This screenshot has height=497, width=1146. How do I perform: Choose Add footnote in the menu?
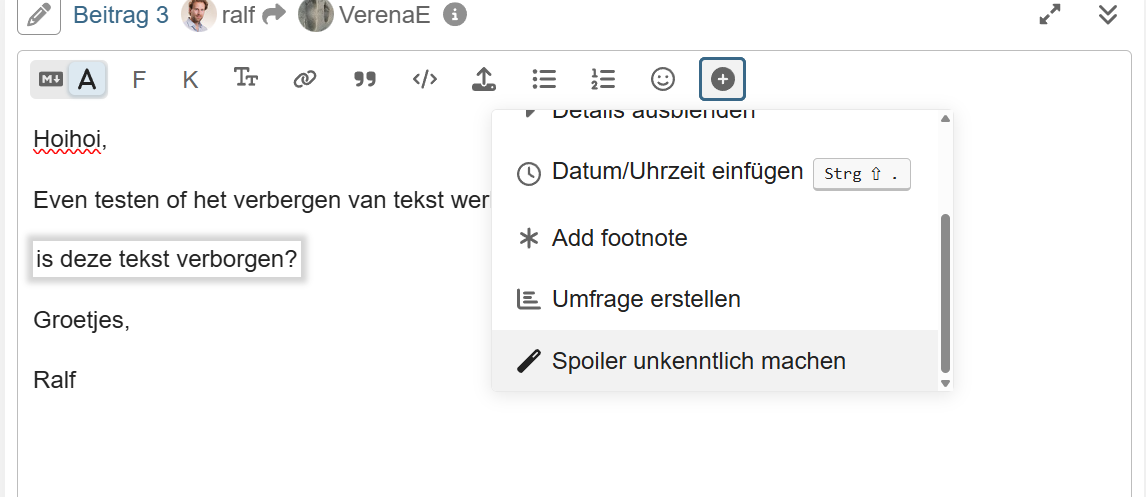coord(619,239)
